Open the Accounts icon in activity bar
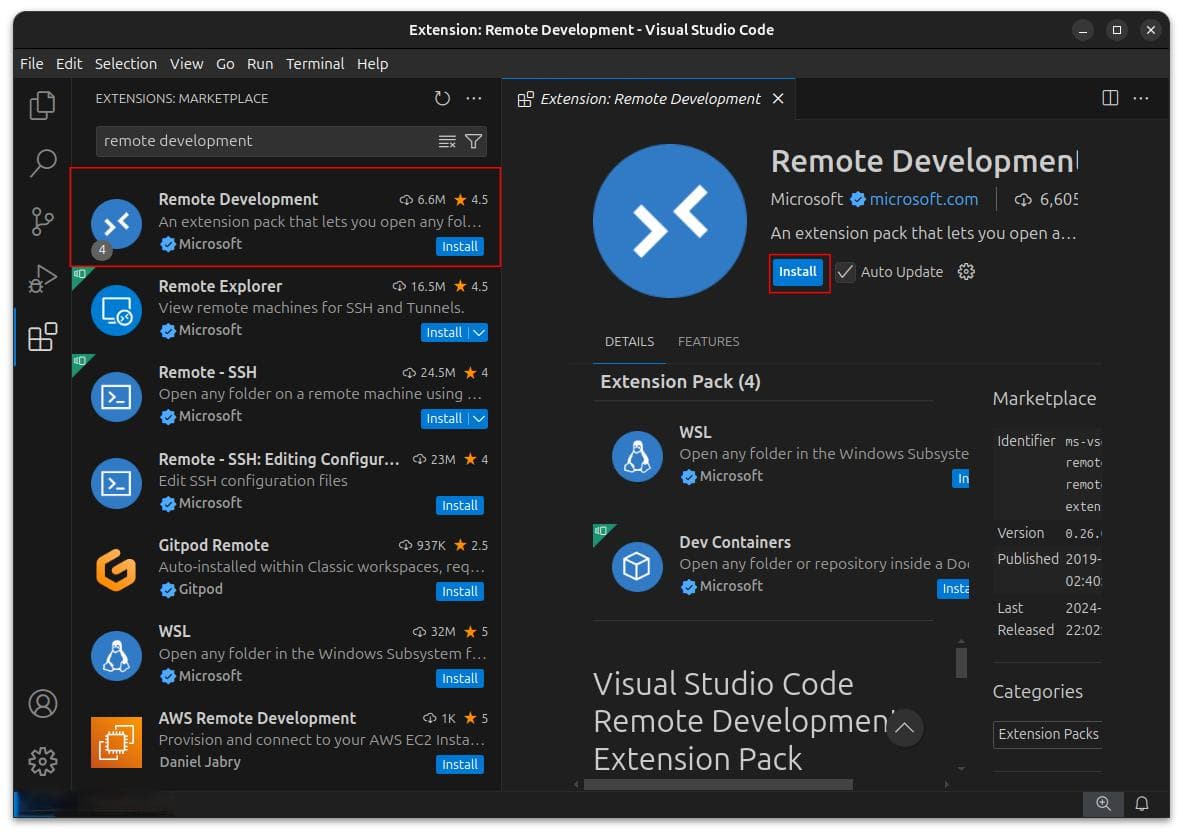 pos(42,703)
